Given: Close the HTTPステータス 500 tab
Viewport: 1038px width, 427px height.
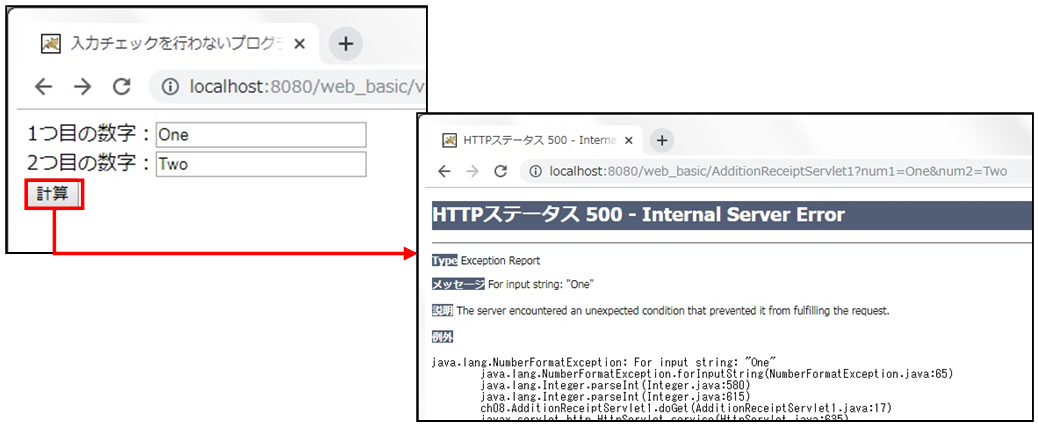Looking at the screenshot, I should [x=630, y=140].
